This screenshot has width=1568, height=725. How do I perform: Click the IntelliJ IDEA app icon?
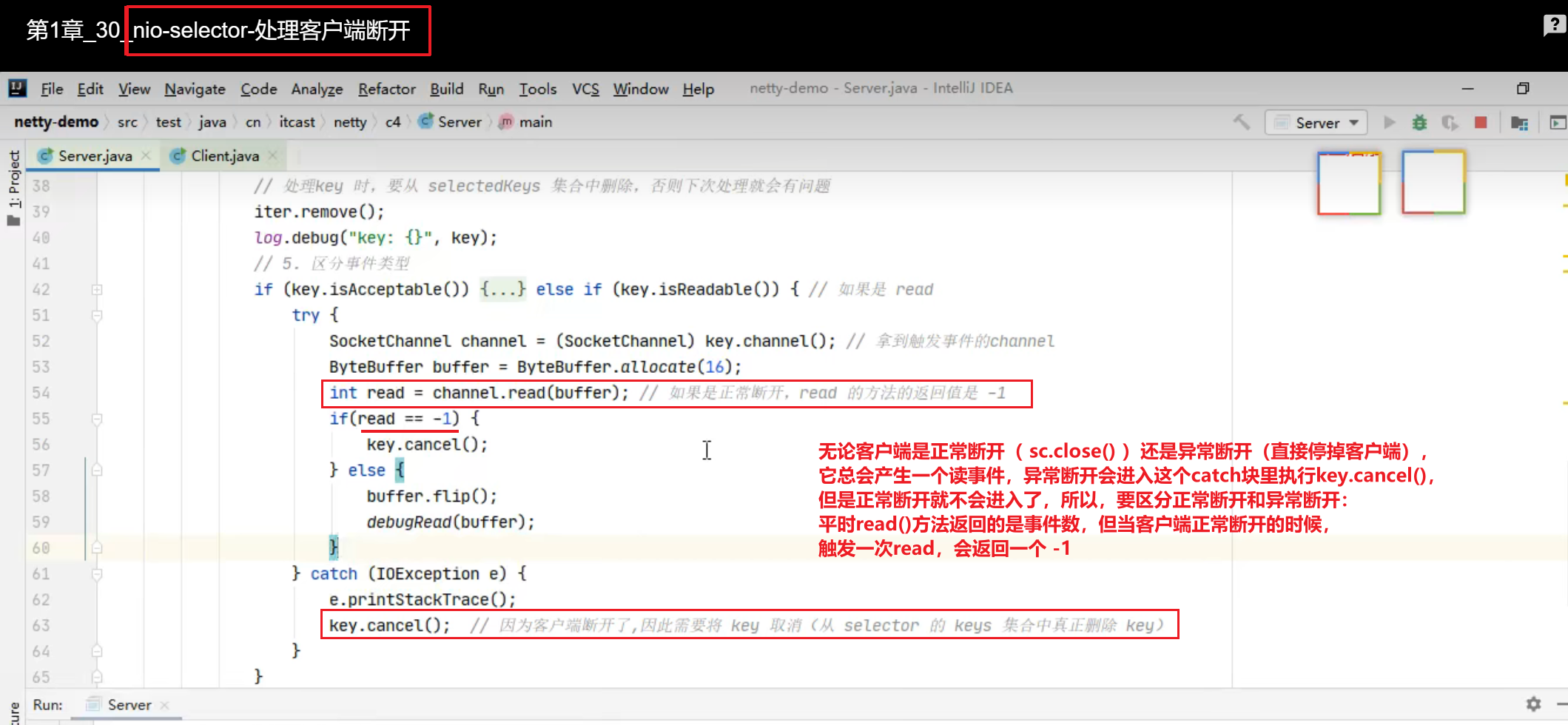point(18,89)
